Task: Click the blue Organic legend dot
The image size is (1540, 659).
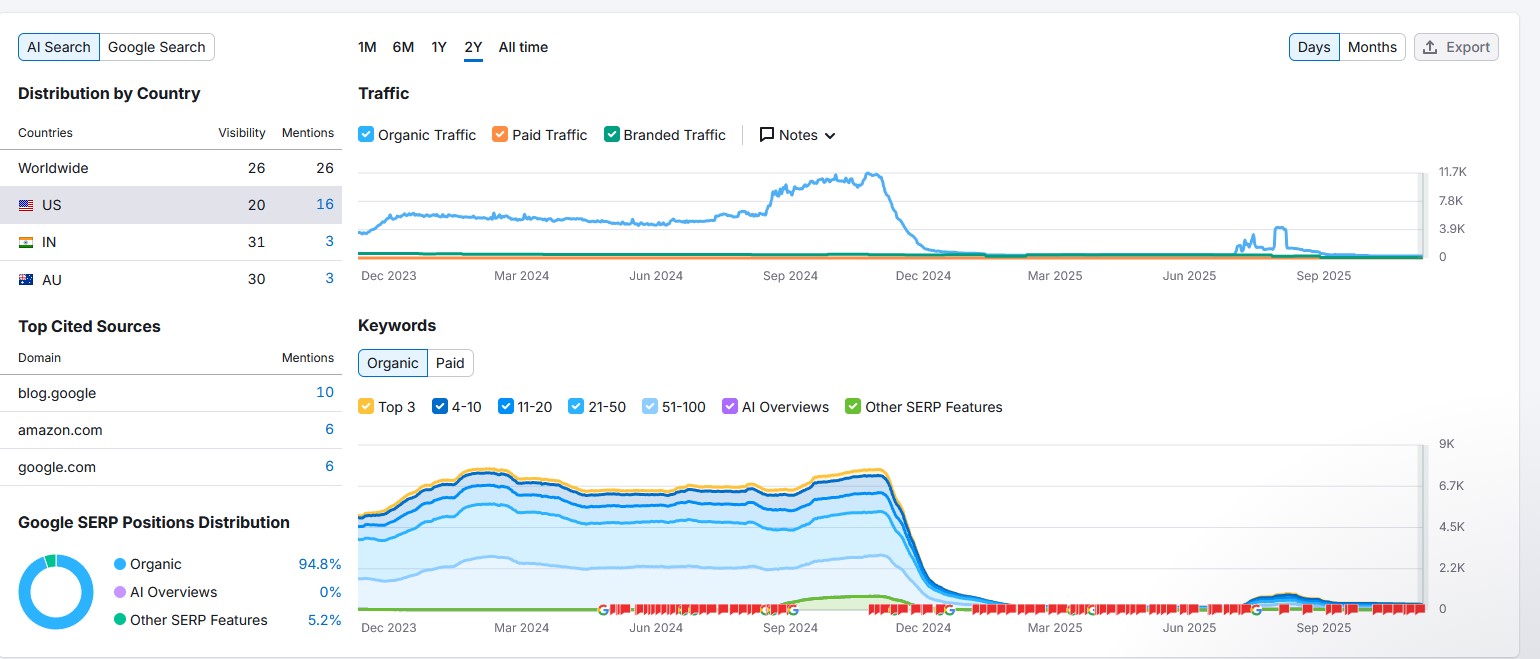Action: 120,564
